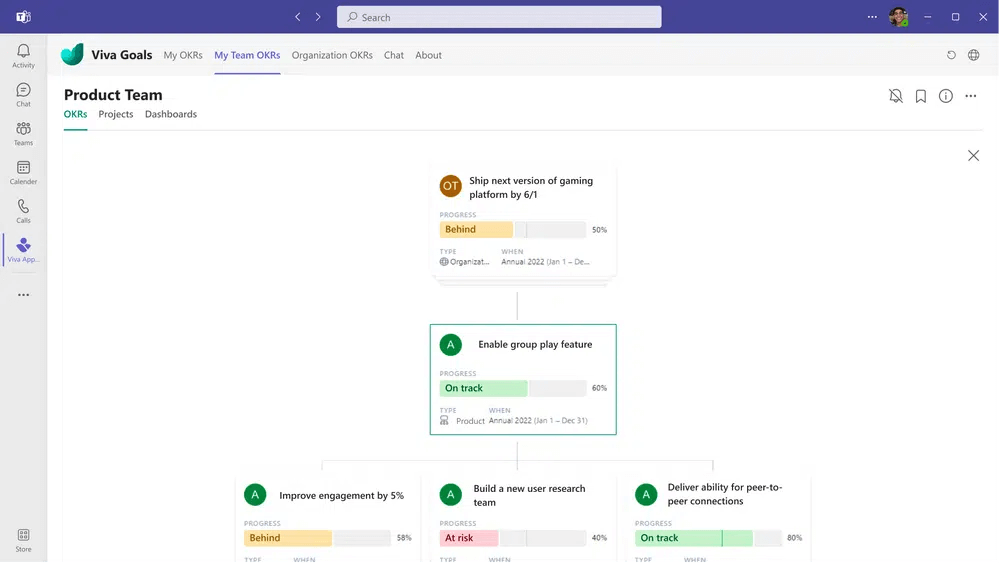Click the Behind progress bar at 50%
Image resolution: width=999 pixels, height=563 pixels.
[x=513, y=229]
